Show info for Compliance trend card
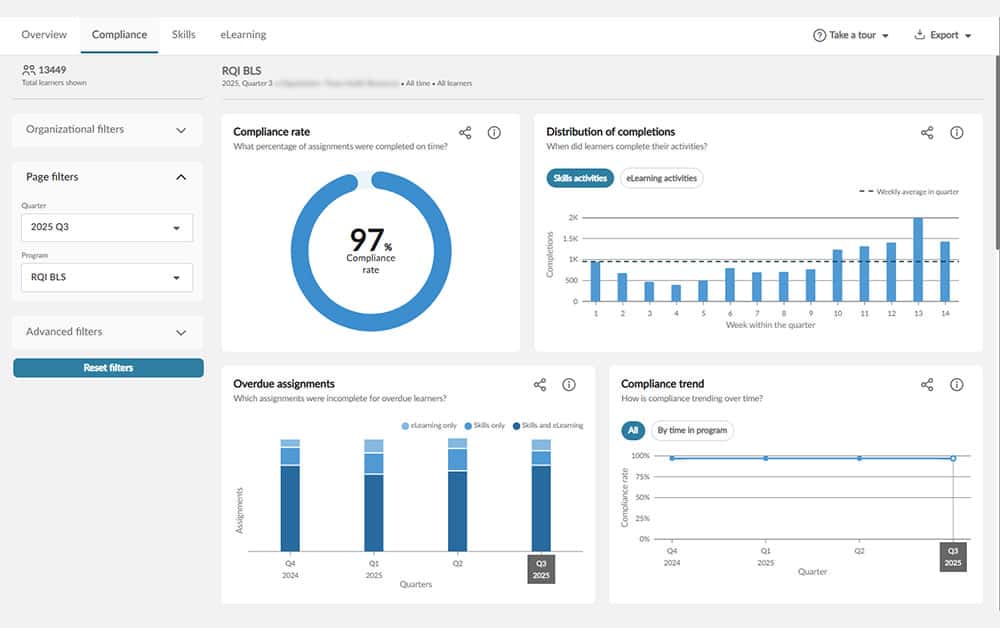This screenshot has width=1000, height=628. pyautogui.click(x=956, y=385)
